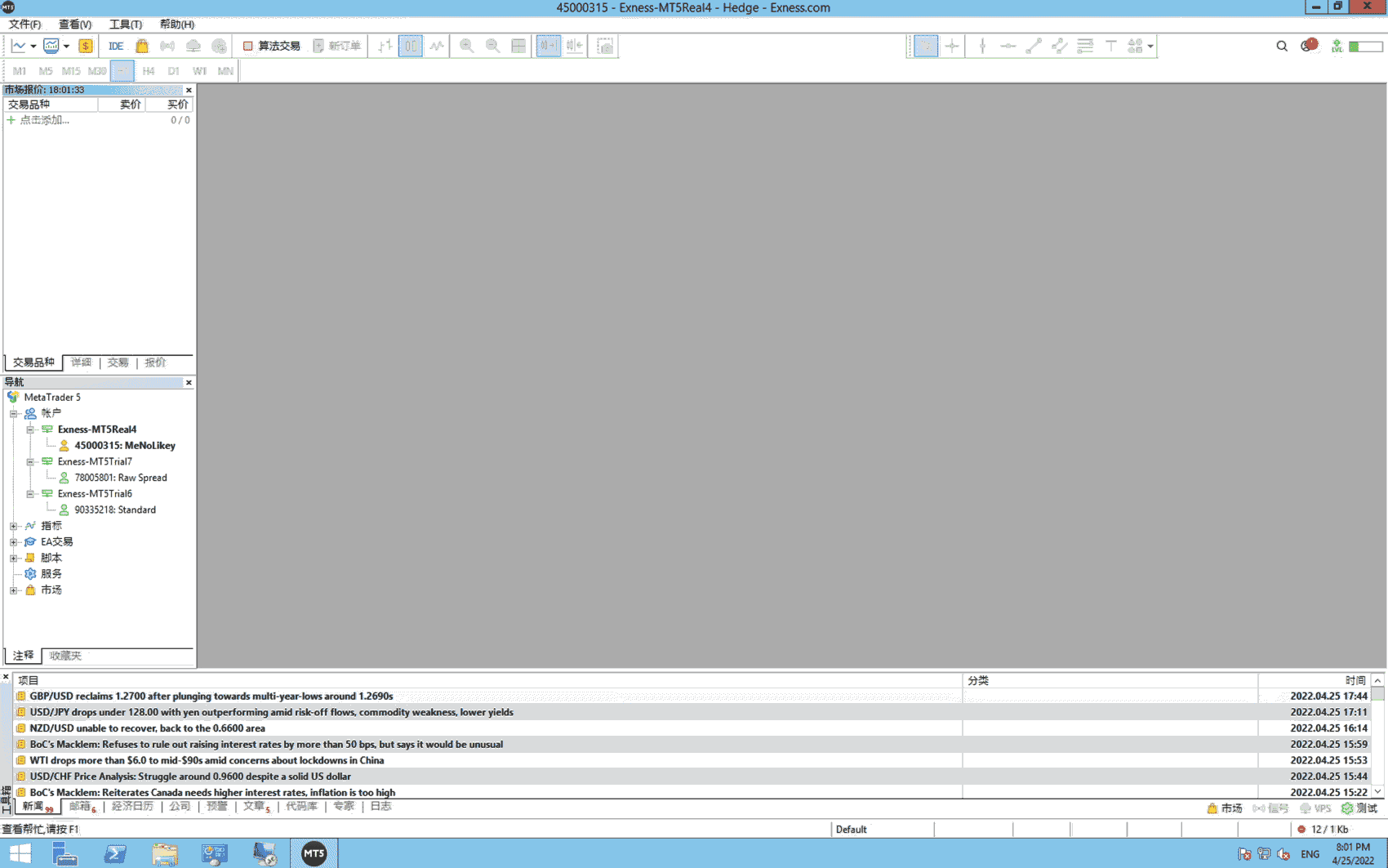Click the search magnifier icon

tap(1282, 47)
